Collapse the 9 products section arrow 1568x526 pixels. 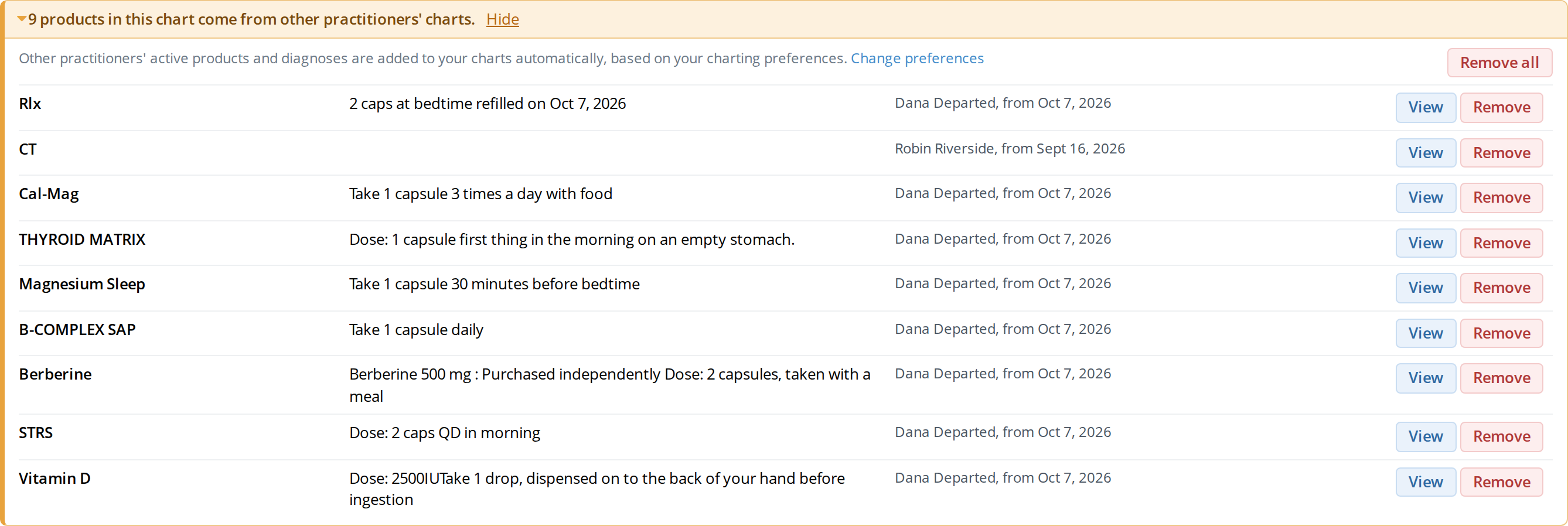21,19
